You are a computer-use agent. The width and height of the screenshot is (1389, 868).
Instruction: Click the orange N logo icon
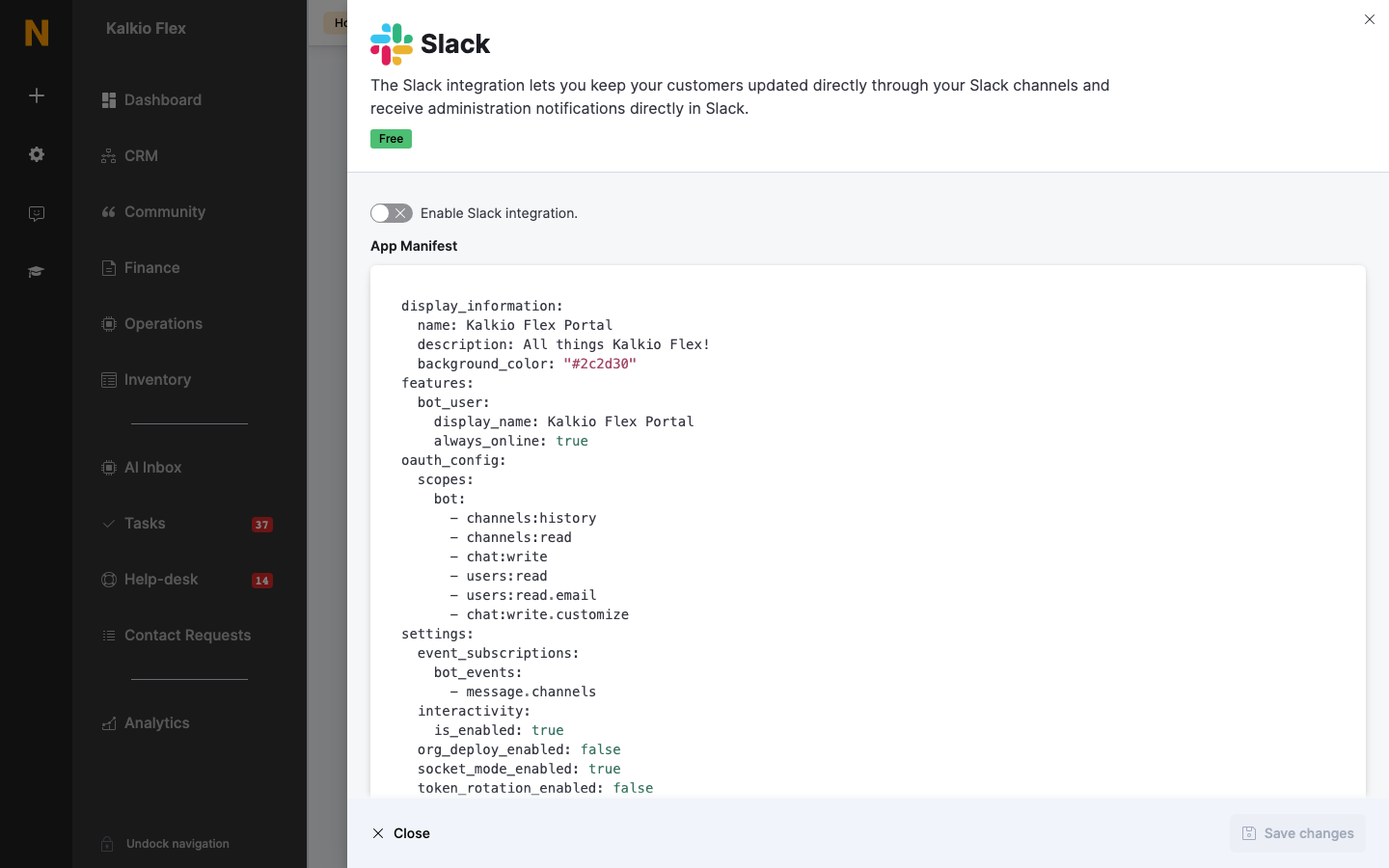coord(37,33)
